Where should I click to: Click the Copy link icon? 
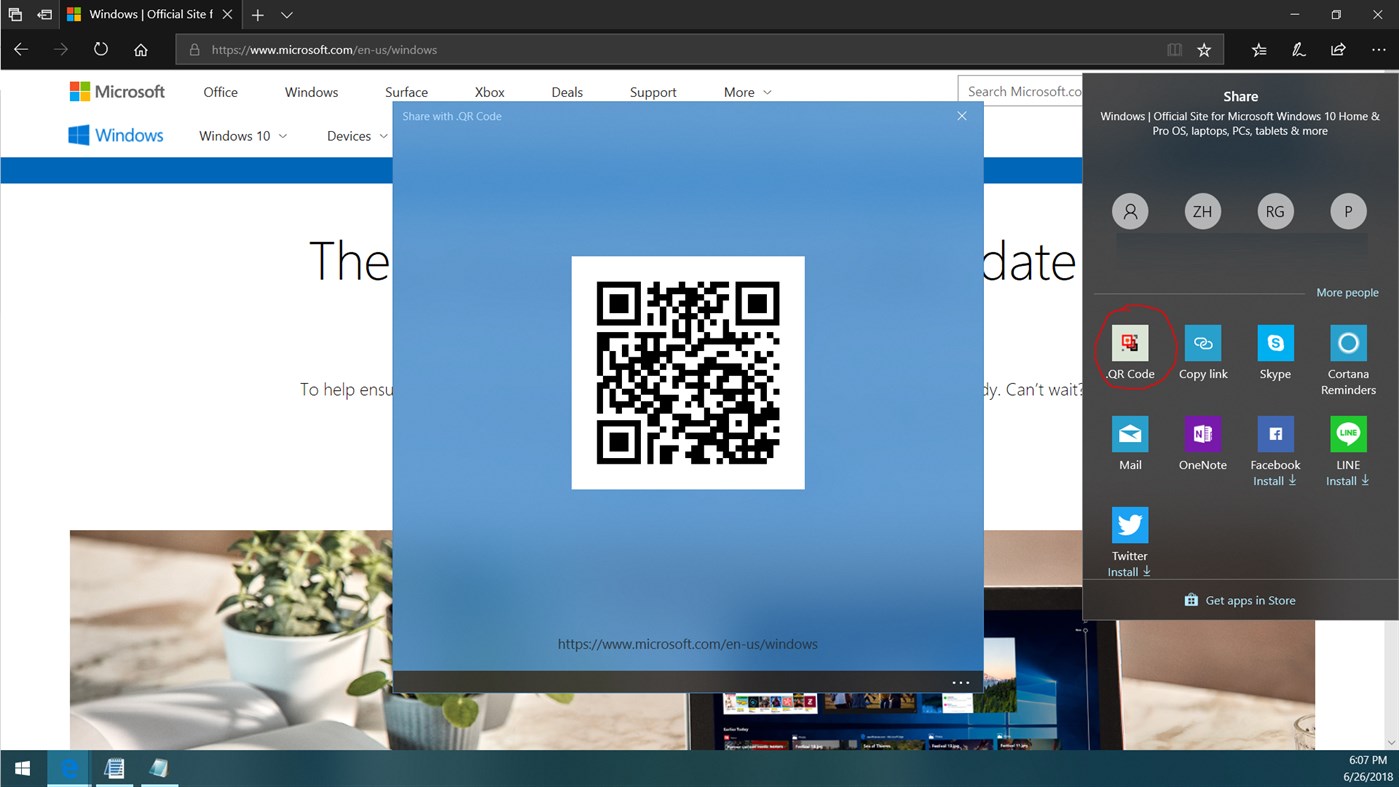1202,341
